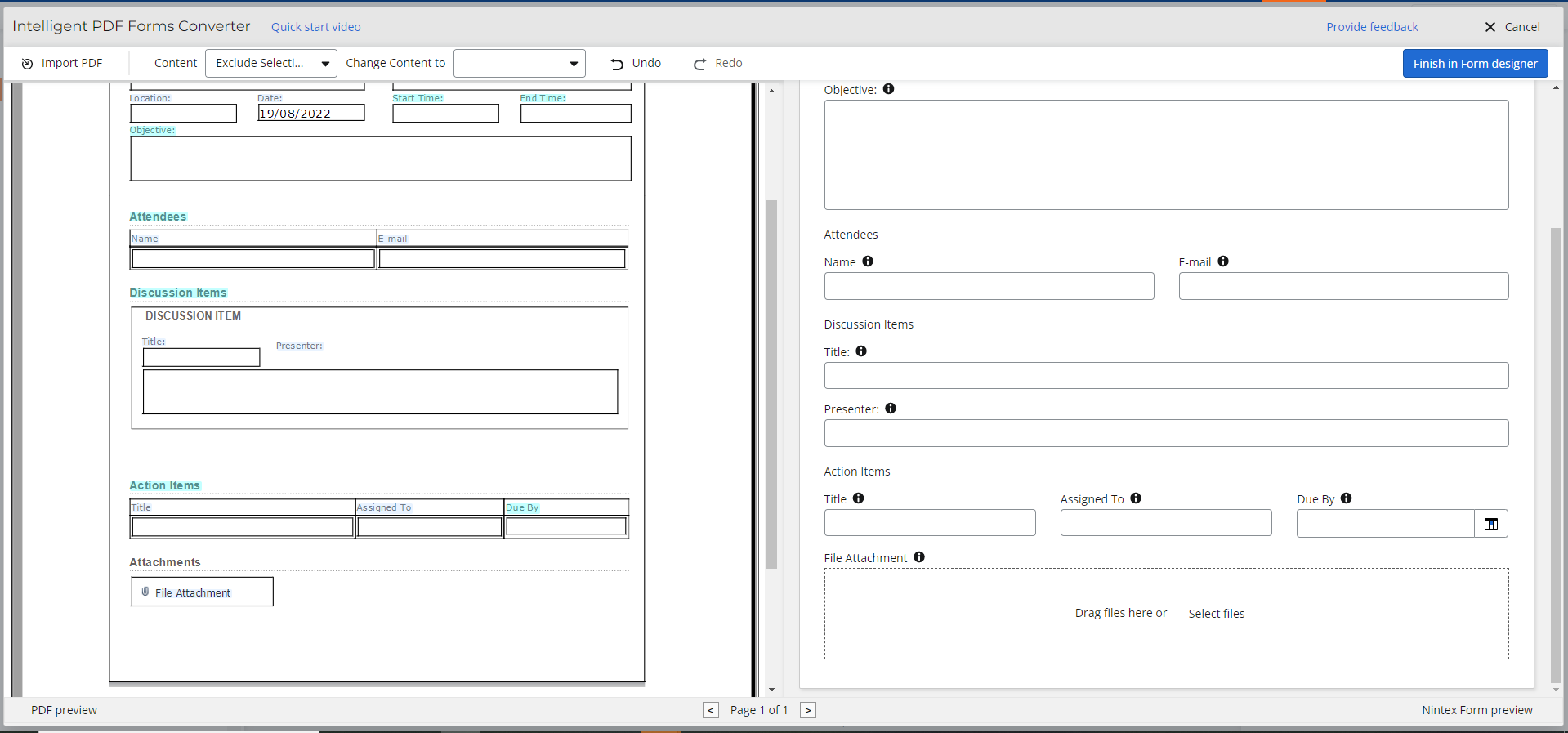The width and height of the screenshot is (1568, 733).
Task: Click the Presenter: input field
Action: pos(1166,433)
